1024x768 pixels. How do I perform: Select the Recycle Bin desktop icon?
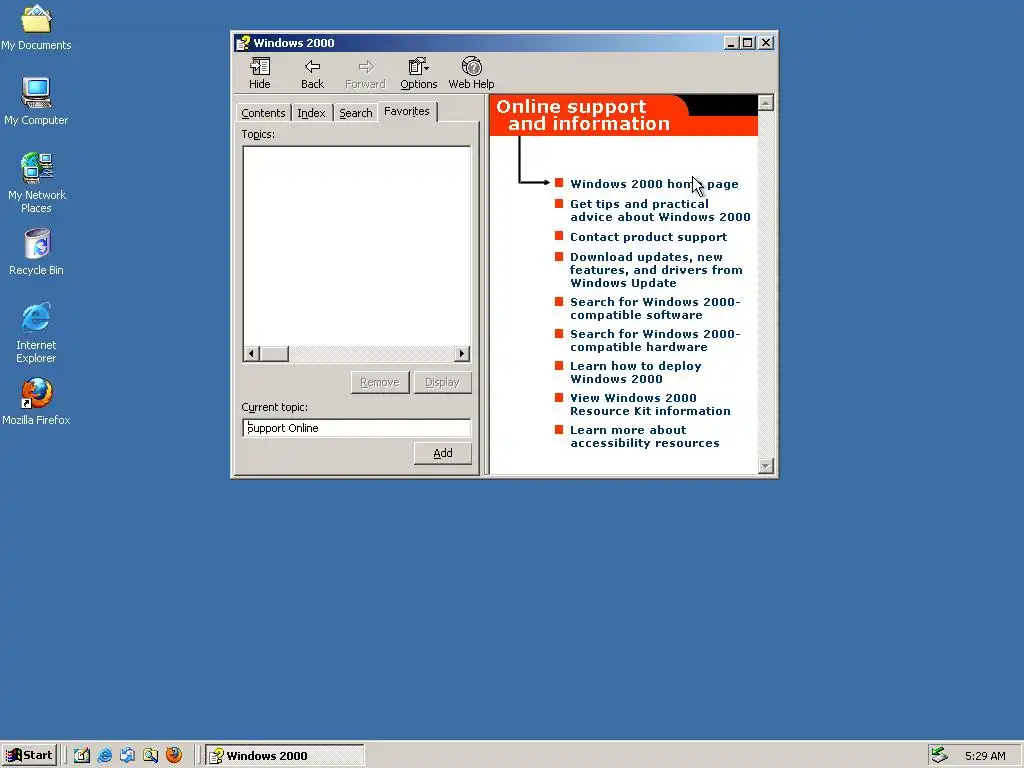pos(36,251)
